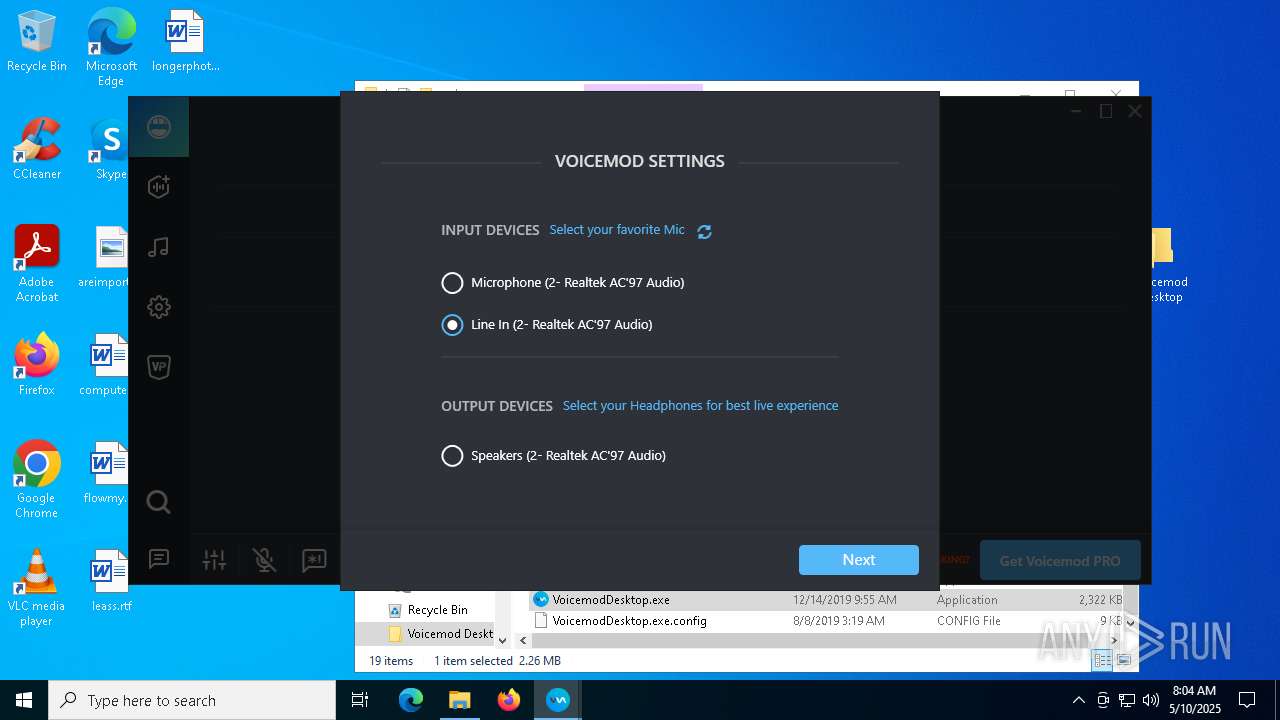Open Recycle Bin in Explorer navigation pane
Viewport: 1280px width, 720px height.
427,610
